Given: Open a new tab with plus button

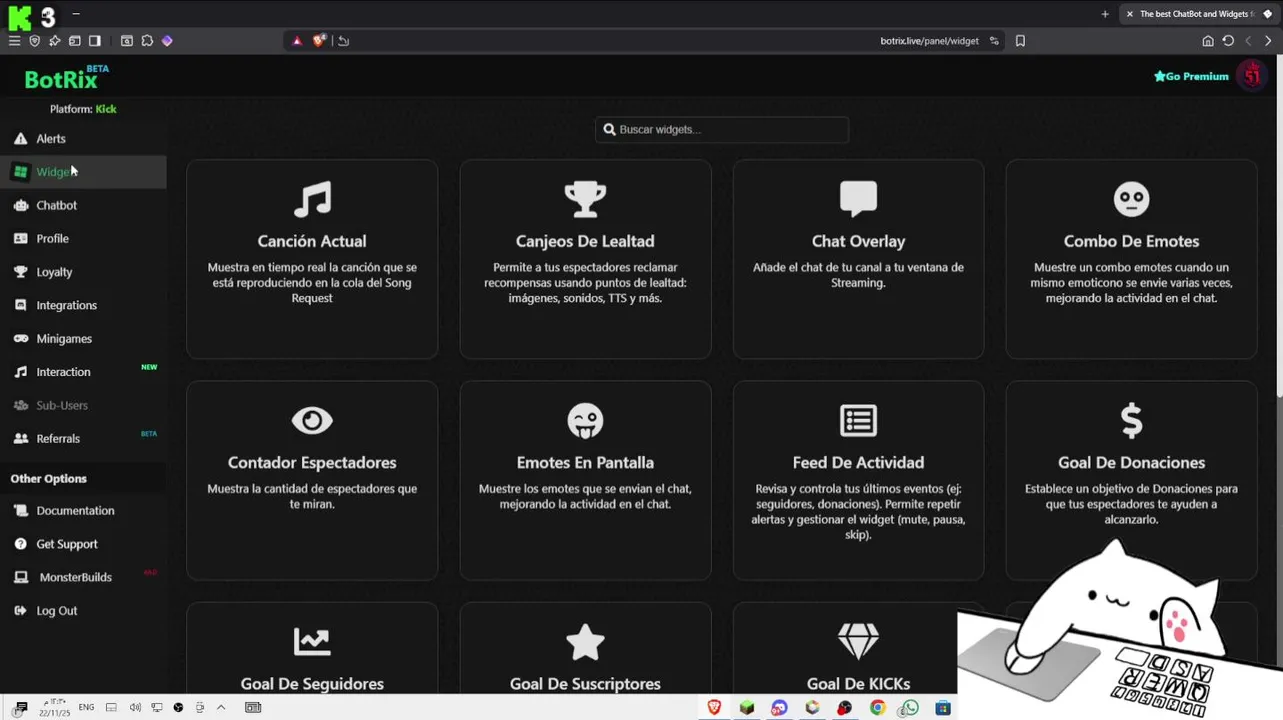Looking at the screenshot, I should click(1105, 14).
